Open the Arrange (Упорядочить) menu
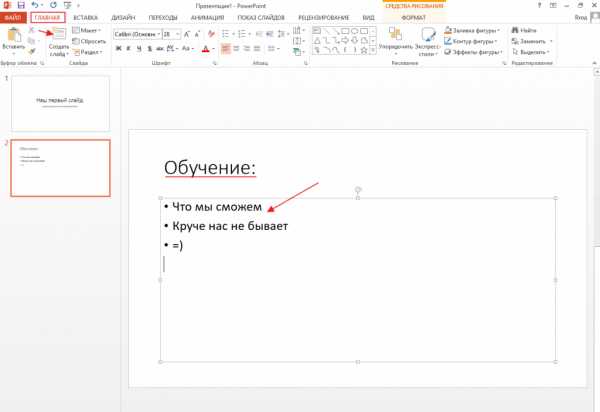 coord(396,41)
